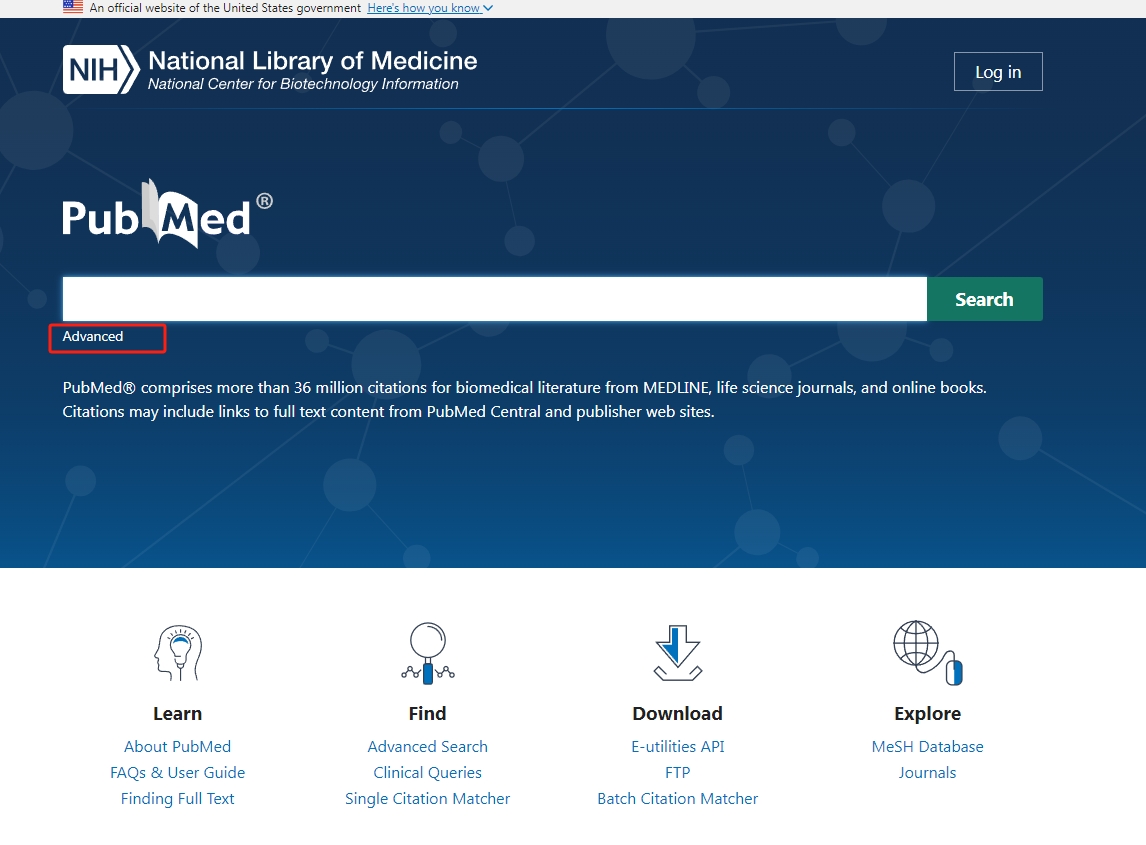Expand "Here's how you know" dropdown
The height and width of the screenshot is (845, 1146).
[430, 8]
